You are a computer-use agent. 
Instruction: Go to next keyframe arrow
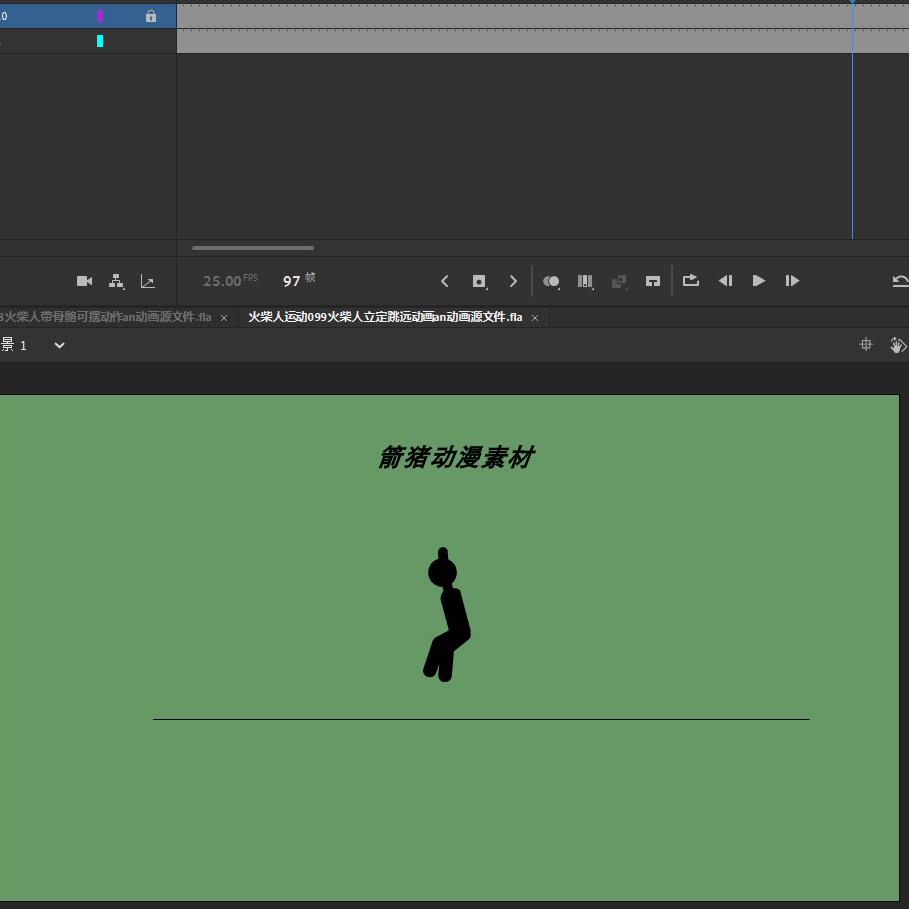[x=513, y=281]
